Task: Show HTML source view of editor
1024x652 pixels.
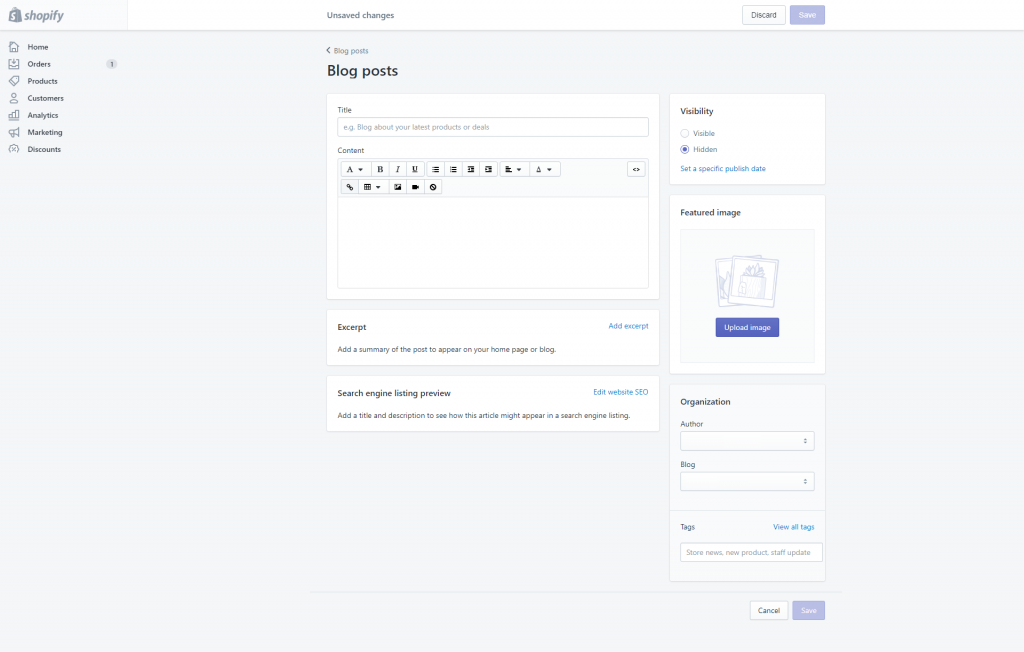Action: pos(636,170)
